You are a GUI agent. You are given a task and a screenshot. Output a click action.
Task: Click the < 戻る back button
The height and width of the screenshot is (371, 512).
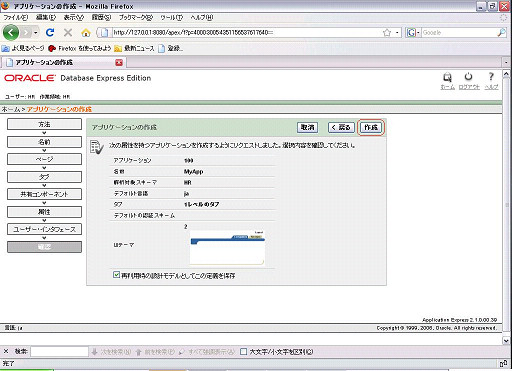pyautogui.click(x=341, y=127)
